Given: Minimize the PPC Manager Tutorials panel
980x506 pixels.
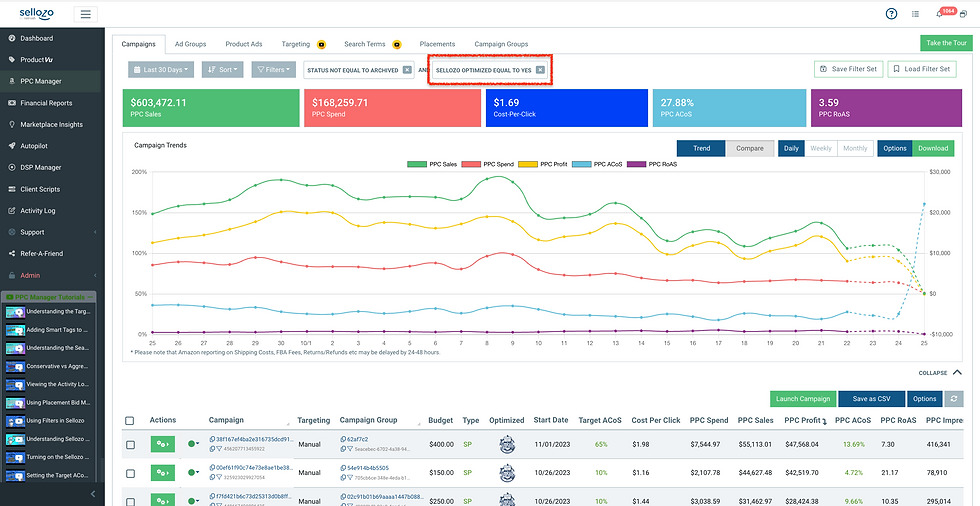Looking at the screenshot, I should point(90,297).
